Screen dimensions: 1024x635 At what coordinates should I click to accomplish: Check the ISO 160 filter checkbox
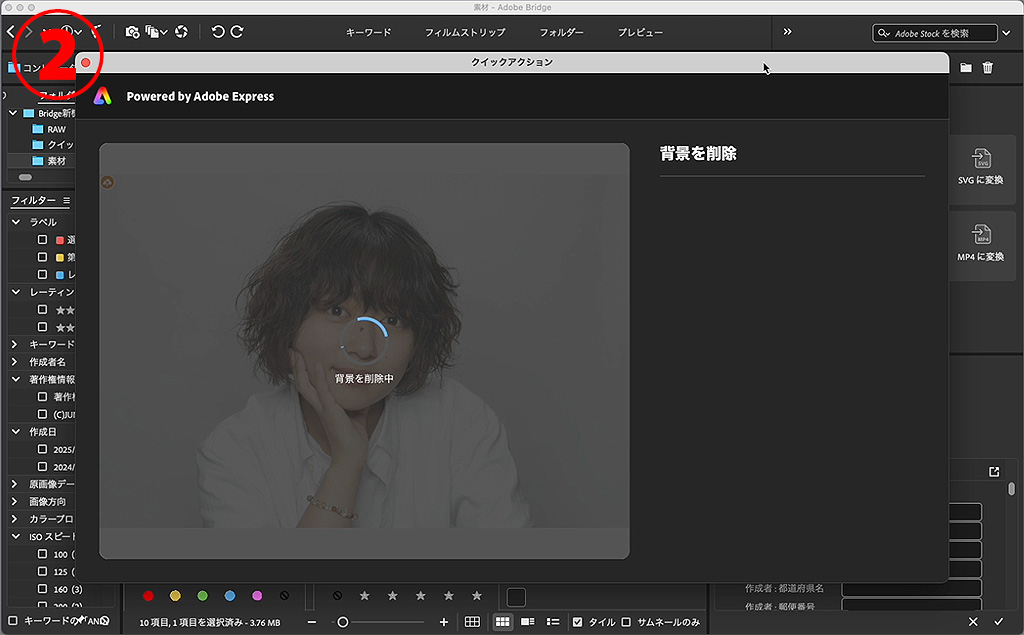click(42, 589)
